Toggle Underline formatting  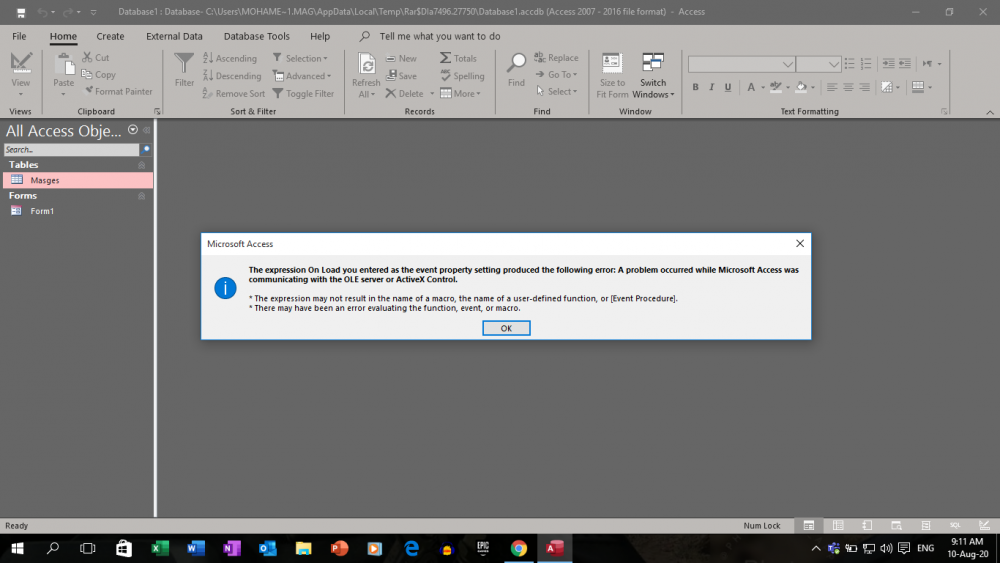click(x=728, y=87)
